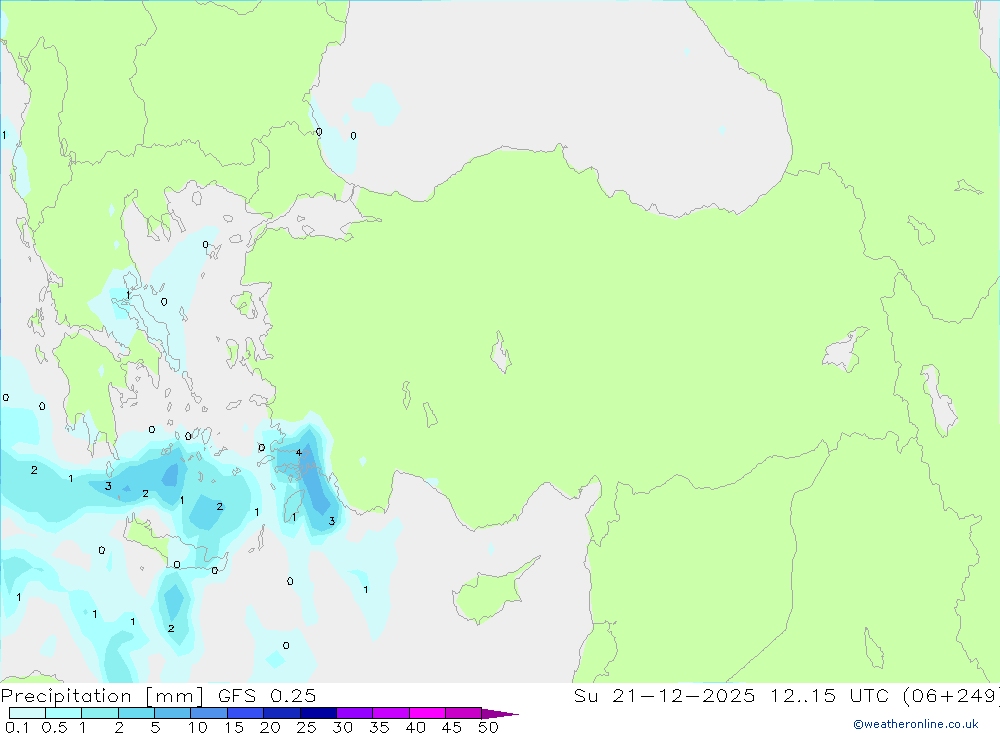The image size is (1000, 733).
Task: Pick the 10–15 mm legend color swatch
Action: pos(209,713)
